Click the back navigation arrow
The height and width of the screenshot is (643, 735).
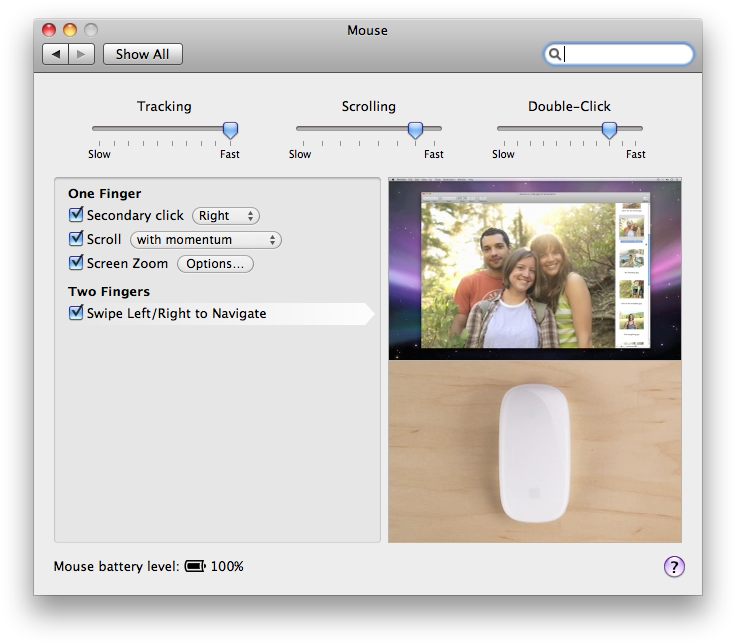click(56, 54)
